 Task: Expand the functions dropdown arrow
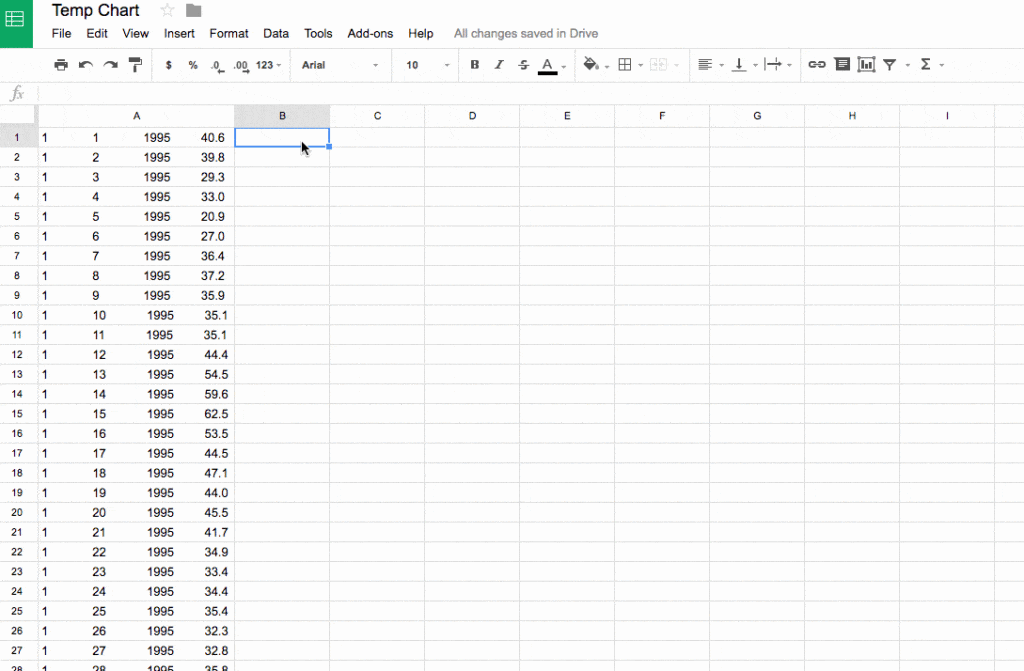coord(942,65)
